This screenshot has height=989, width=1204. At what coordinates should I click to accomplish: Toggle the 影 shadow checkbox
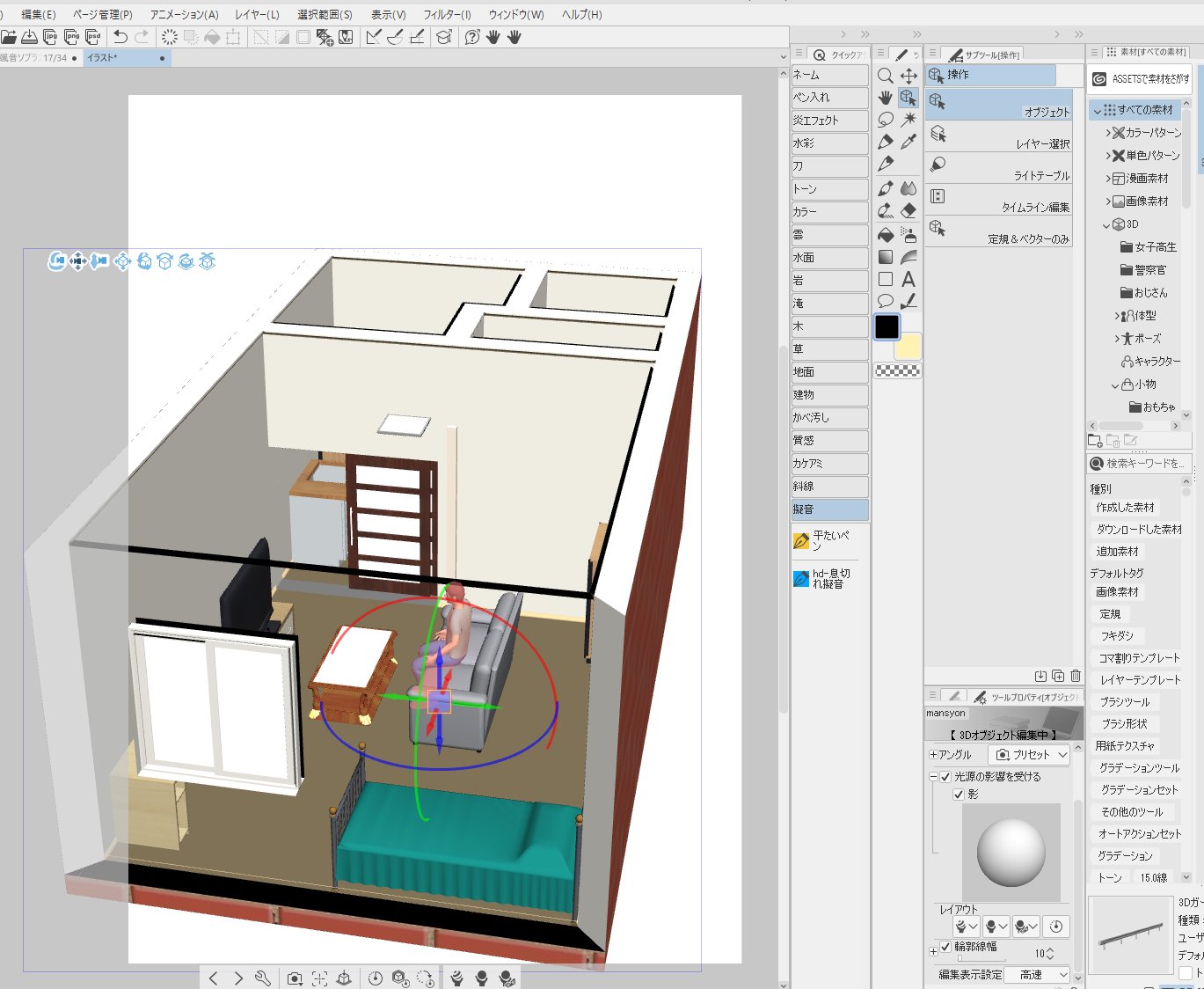(959, 795)
